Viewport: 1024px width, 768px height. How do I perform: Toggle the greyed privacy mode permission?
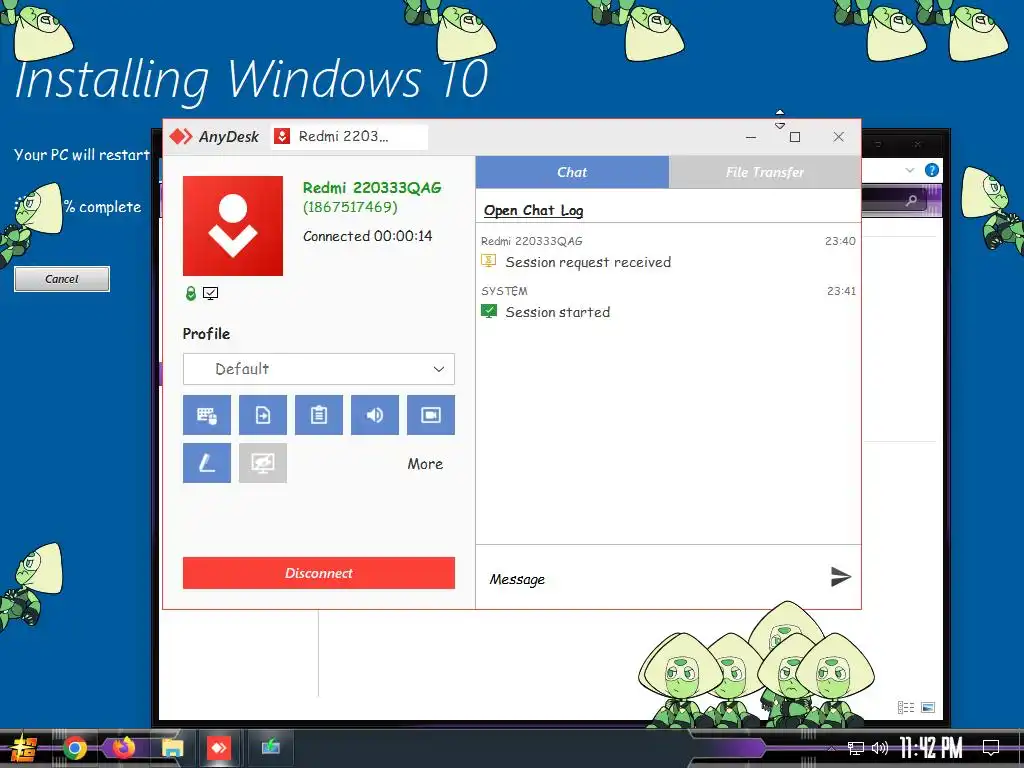coord(263,463)
